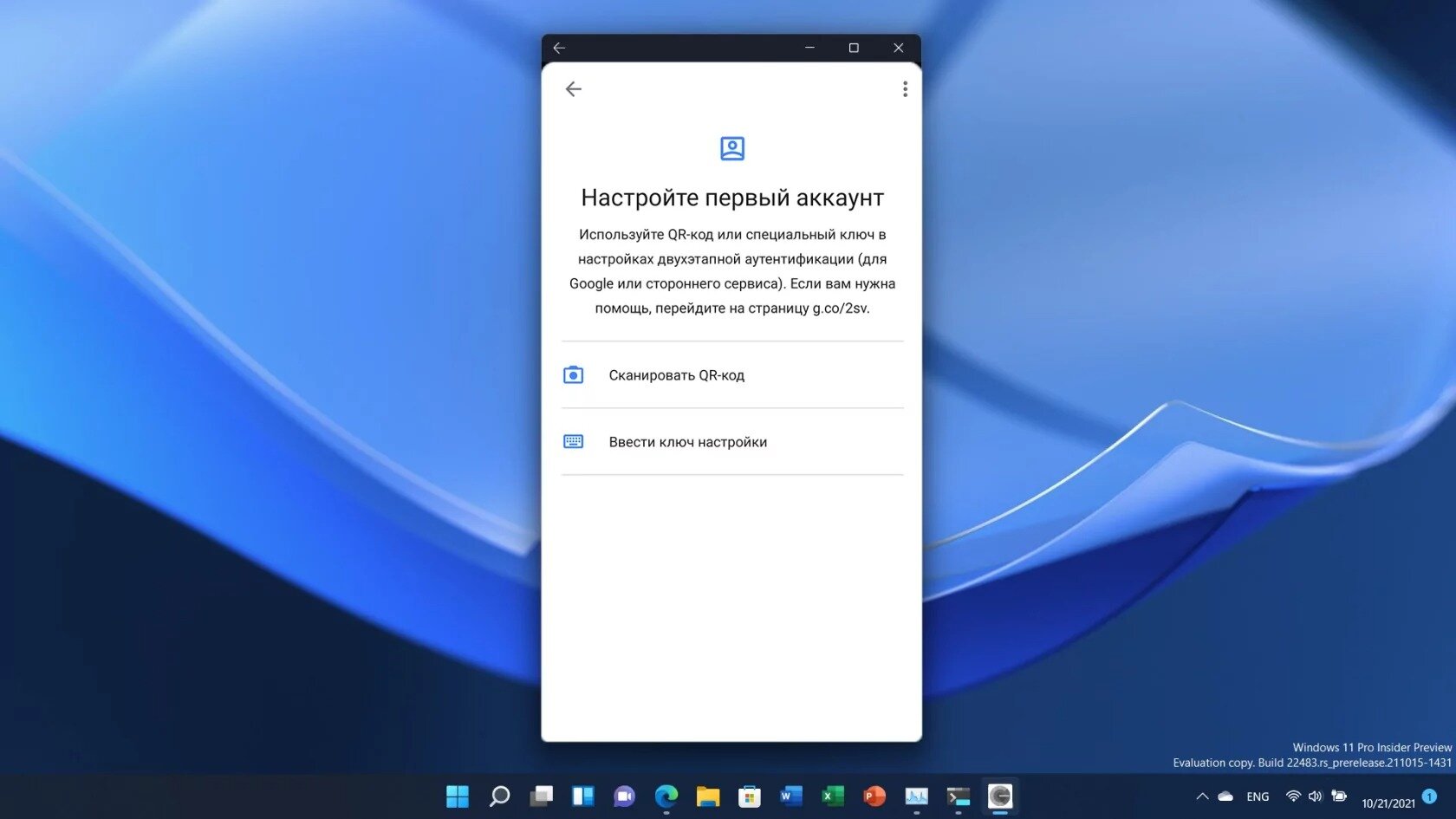
Task: Click the OneDrive cloud tray icon
Action: [1225, 796]
